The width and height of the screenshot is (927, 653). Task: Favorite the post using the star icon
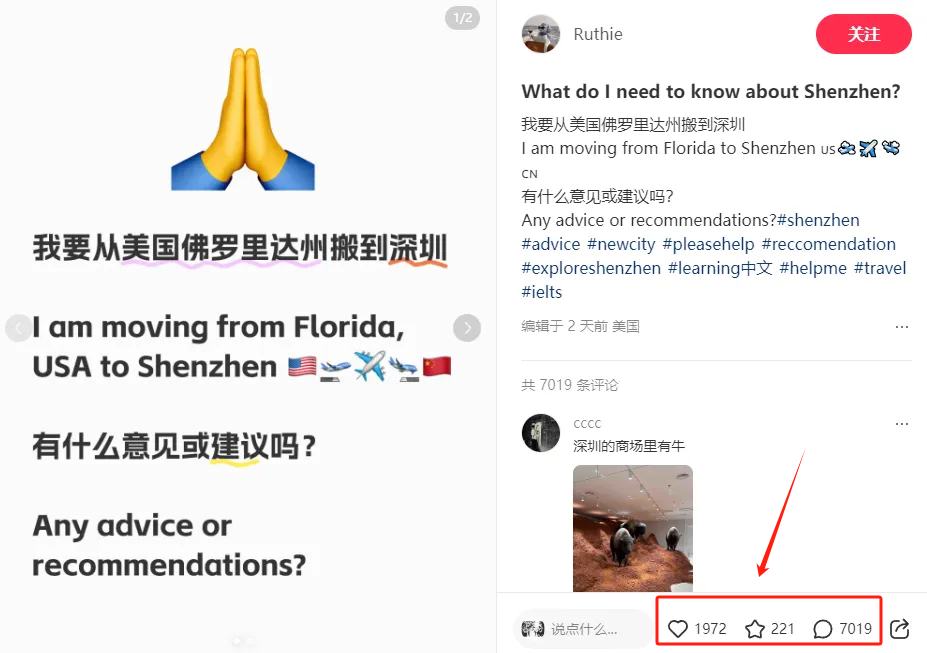coord(754,628)
